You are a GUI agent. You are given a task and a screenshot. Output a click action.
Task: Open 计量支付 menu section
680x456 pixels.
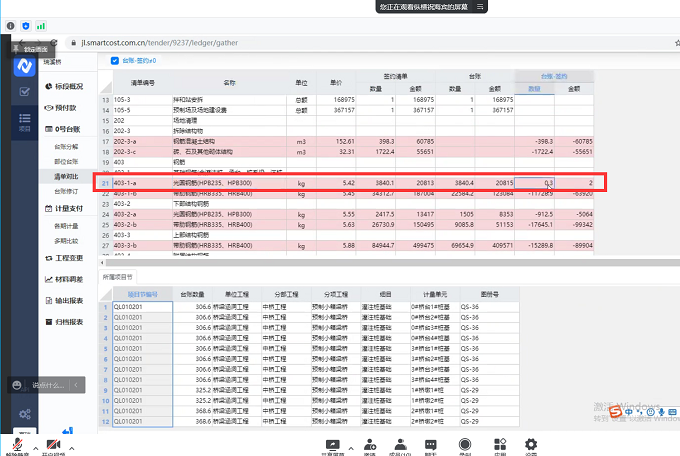[x=66, y=208]
